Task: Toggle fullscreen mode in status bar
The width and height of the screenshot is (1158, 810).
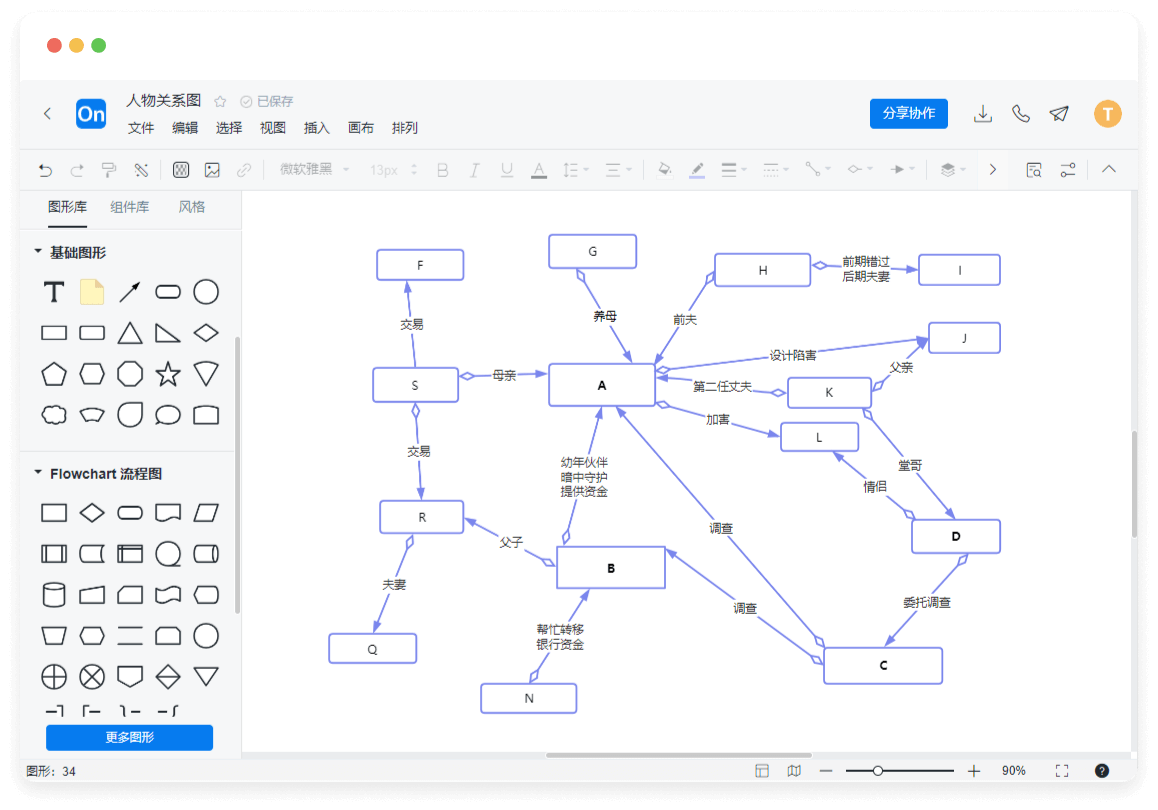Action: 1062,771
